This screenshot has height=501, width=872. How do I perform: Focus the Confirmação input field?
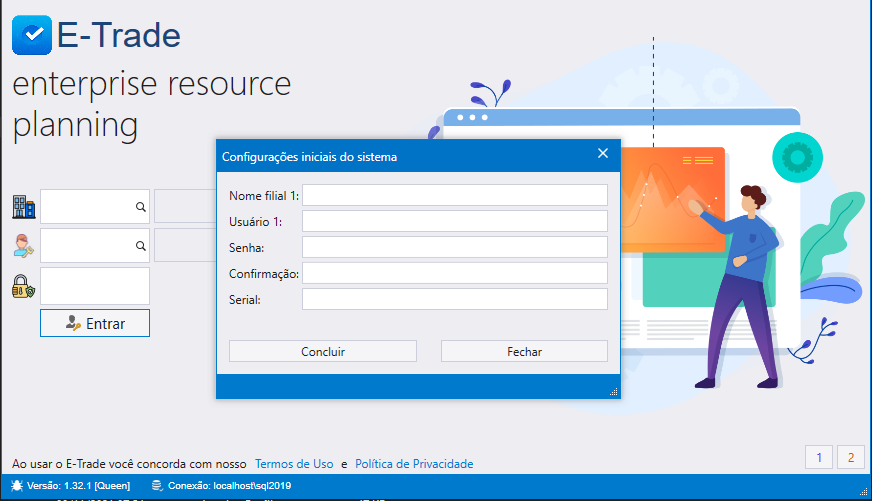455,273
